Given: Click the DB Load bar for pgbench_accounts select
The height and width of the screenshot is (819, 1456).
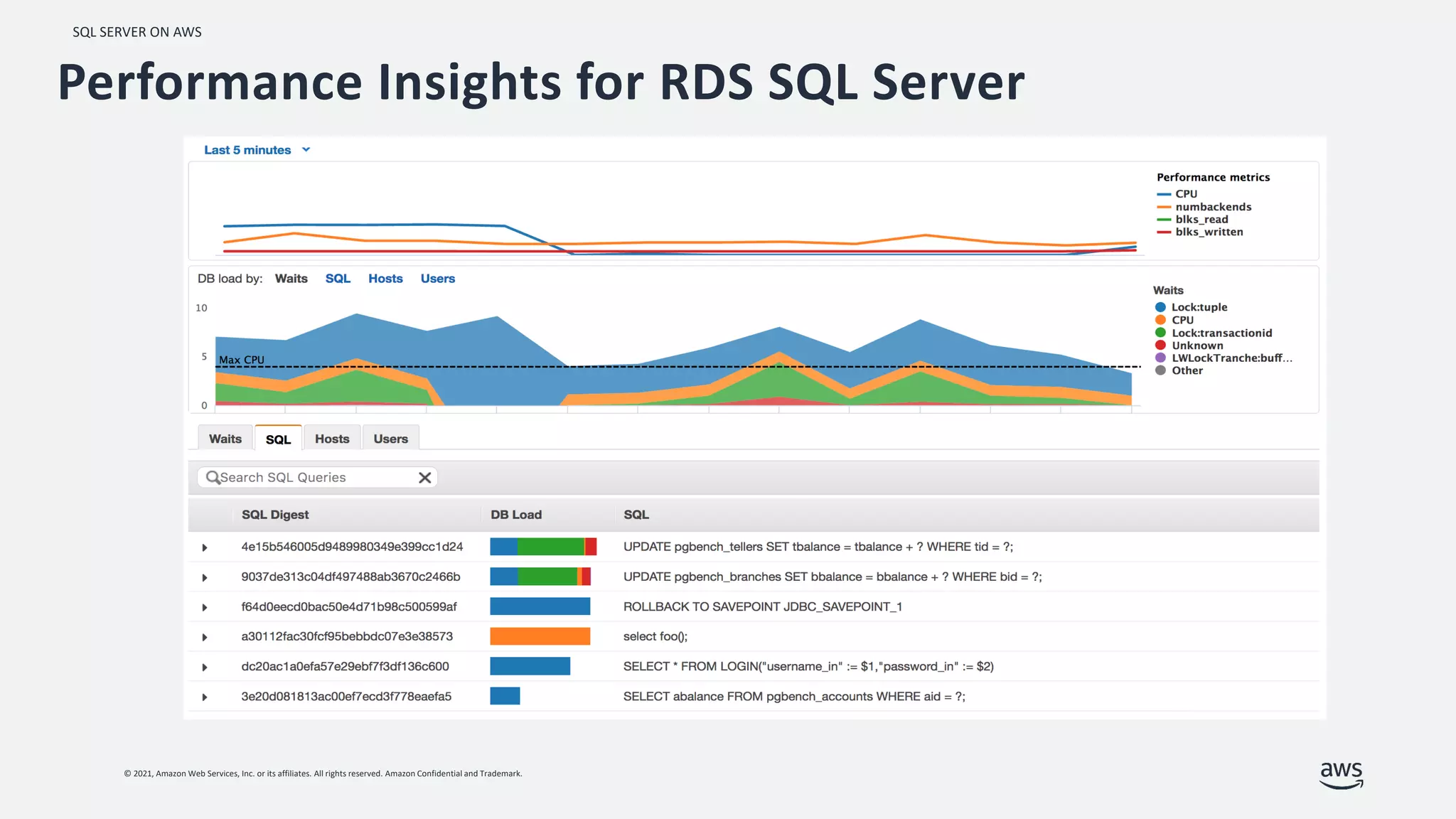Looking at the screenshot, I should click(505, 696).
